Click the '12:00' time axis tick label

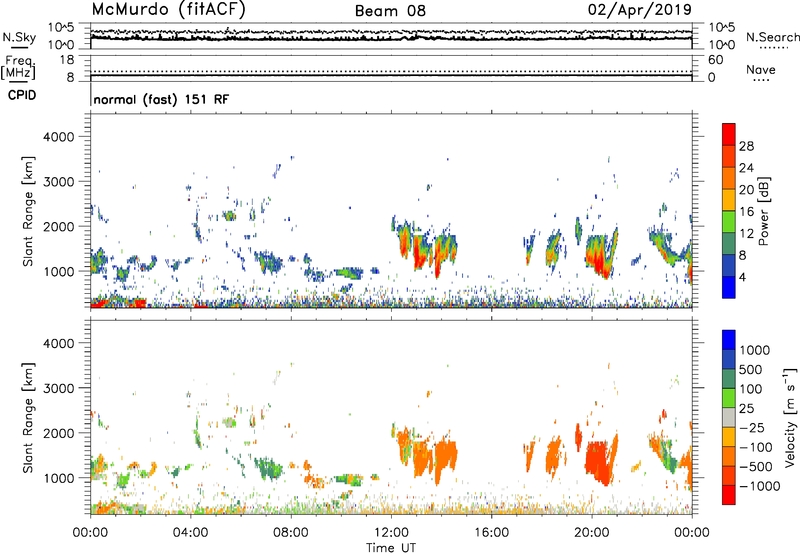point(391,533)
